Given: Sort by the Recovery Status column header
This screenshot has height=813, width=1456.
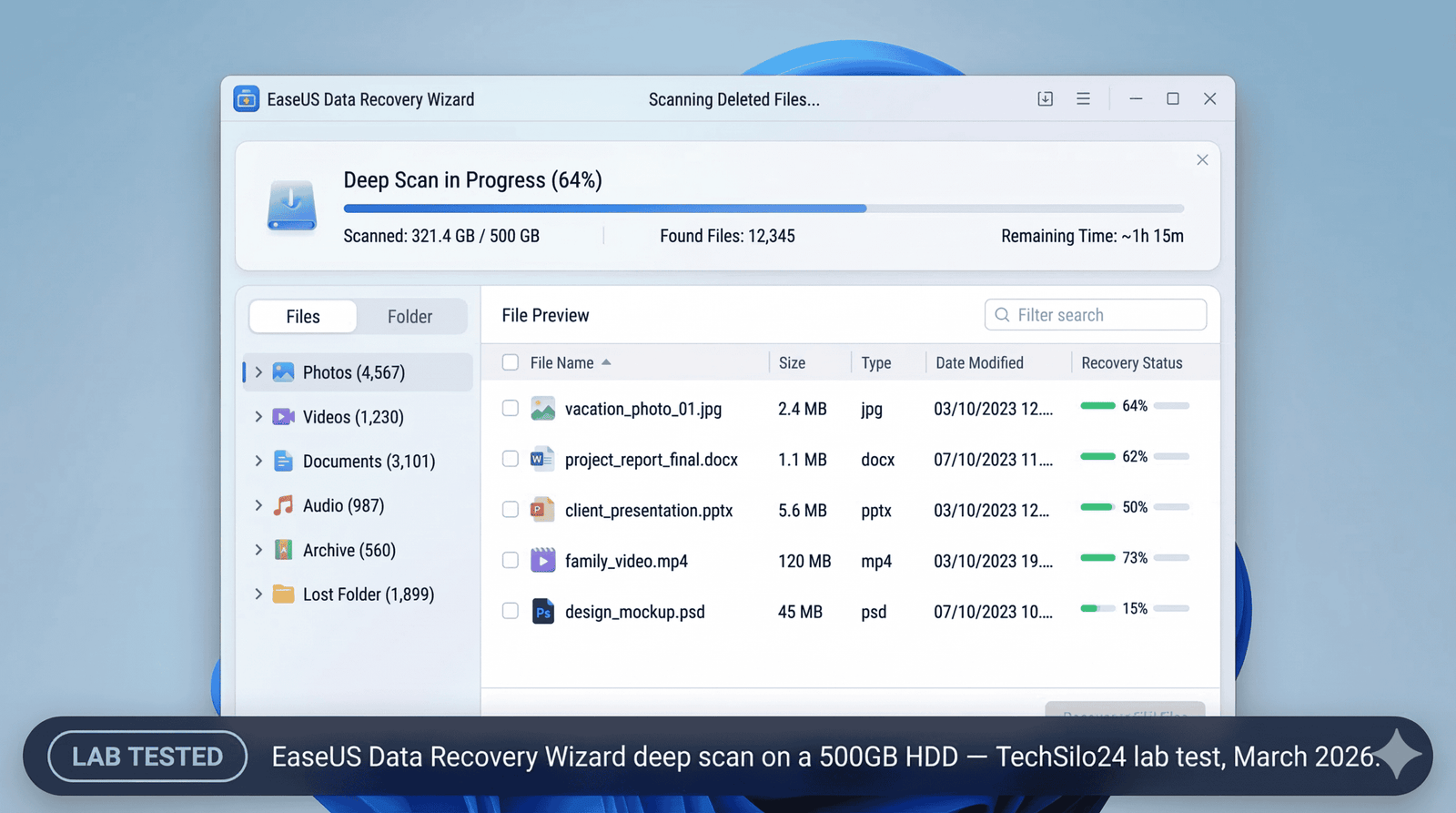Looking at the screenshot, I should click(x=1132, y=362).
